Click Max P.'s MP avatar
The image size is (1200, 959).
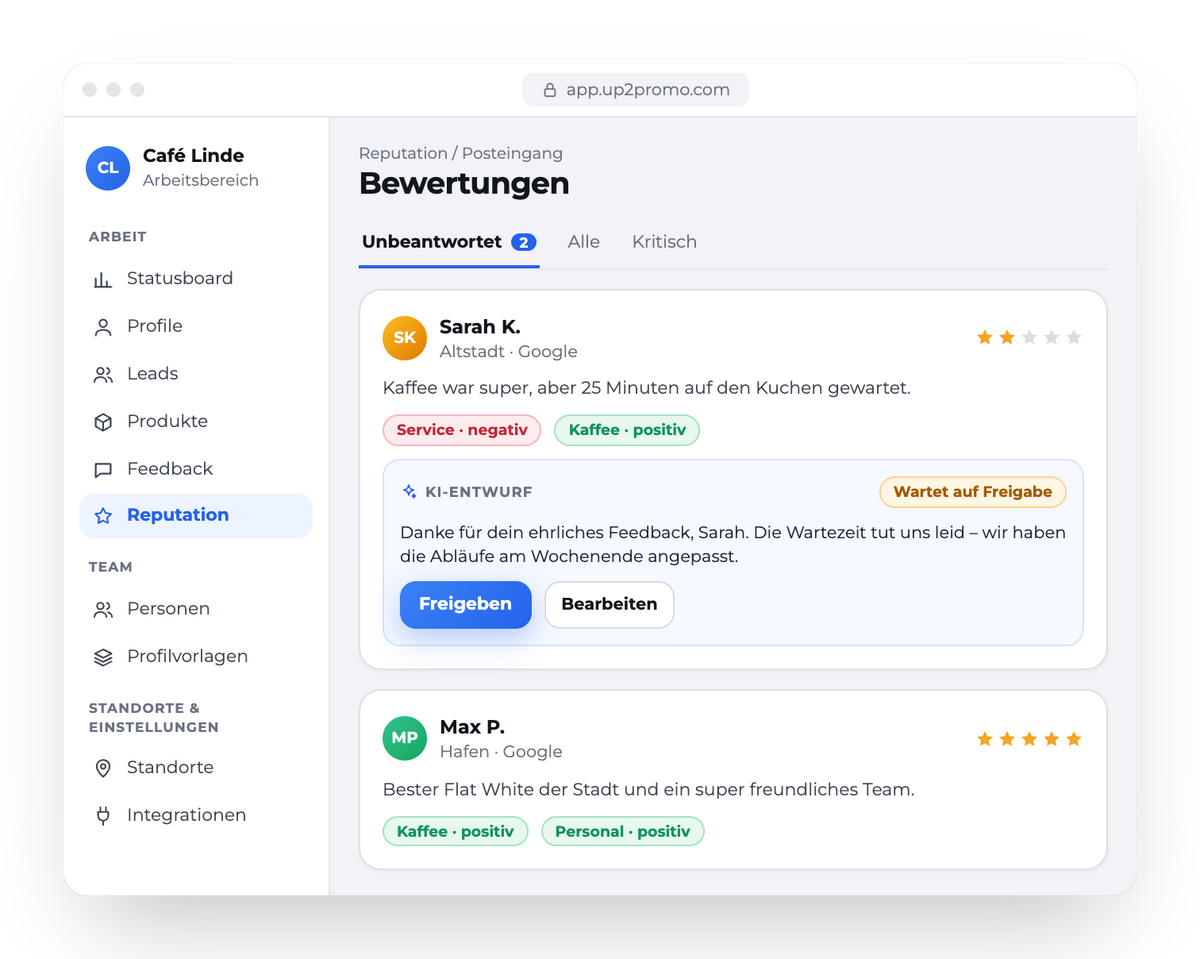405,738
